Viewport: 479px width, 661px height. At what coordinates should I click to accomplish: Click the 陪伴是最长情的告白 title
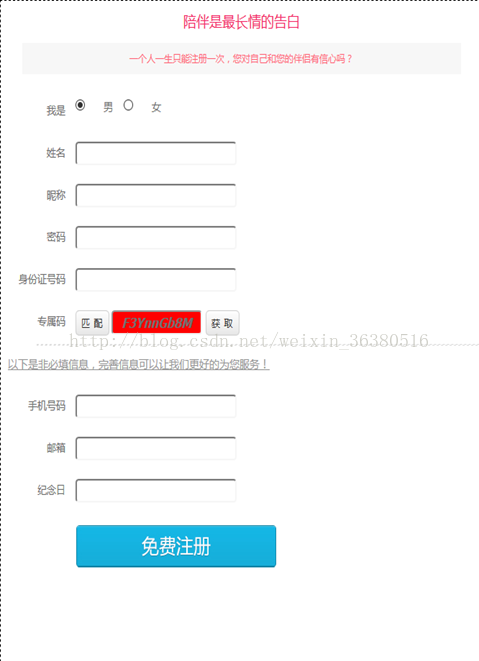(x=241, y=22)
